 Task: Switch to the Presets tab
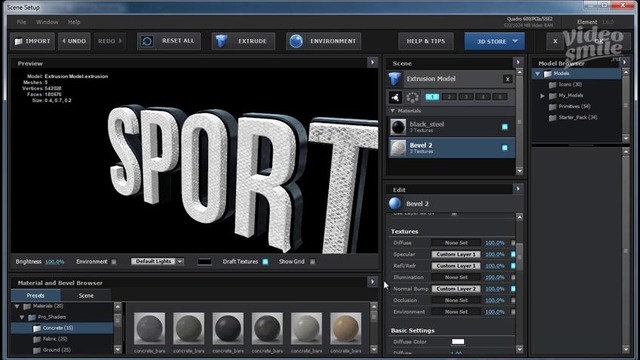click(36, 295)
